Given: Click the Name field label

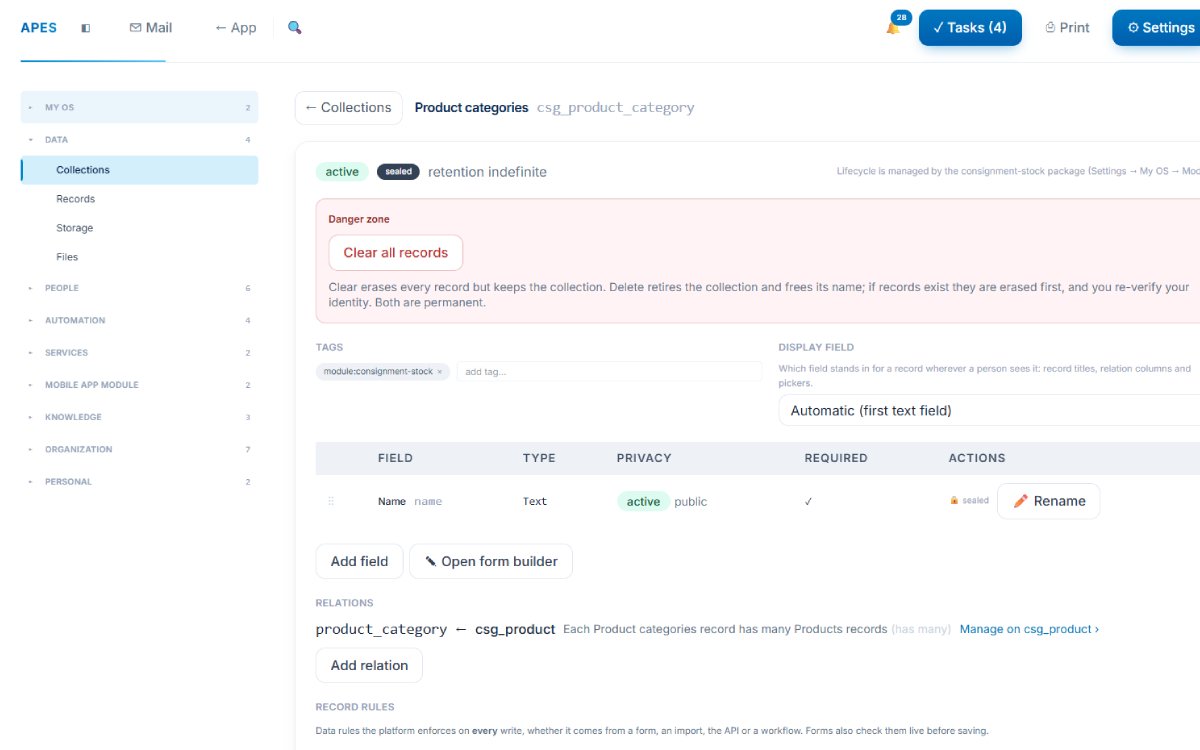Looking at the screenshot, I should [391, 501].
